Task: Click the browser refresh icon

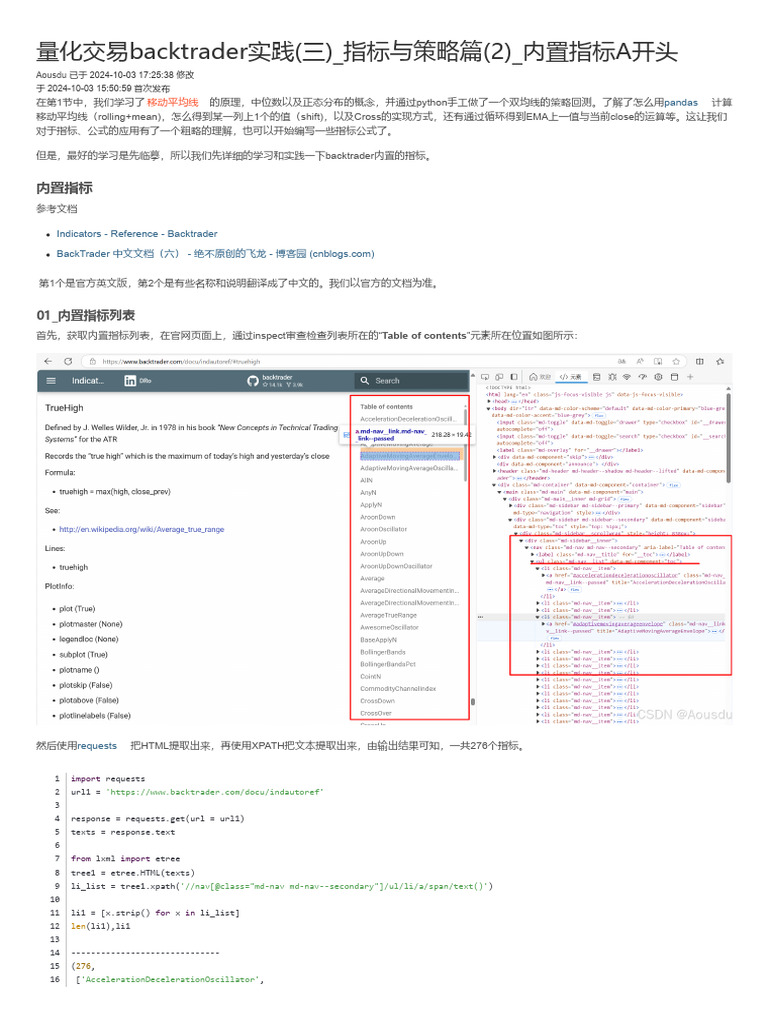Action: 68,361
